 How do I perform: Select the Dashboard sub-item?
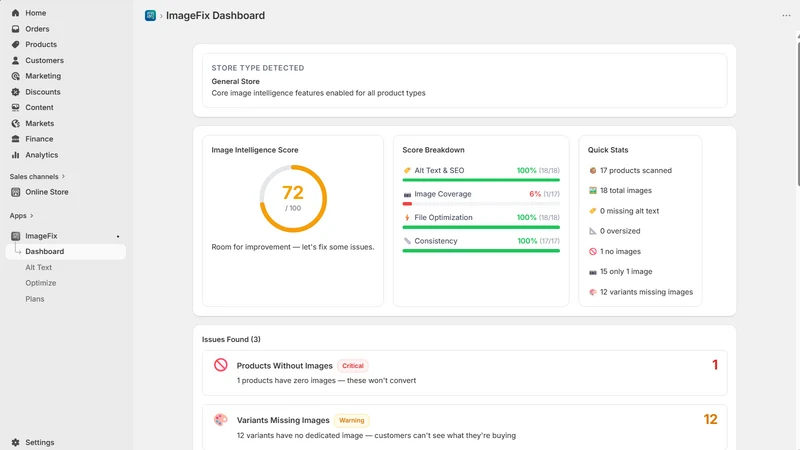(x=66, y=252)
